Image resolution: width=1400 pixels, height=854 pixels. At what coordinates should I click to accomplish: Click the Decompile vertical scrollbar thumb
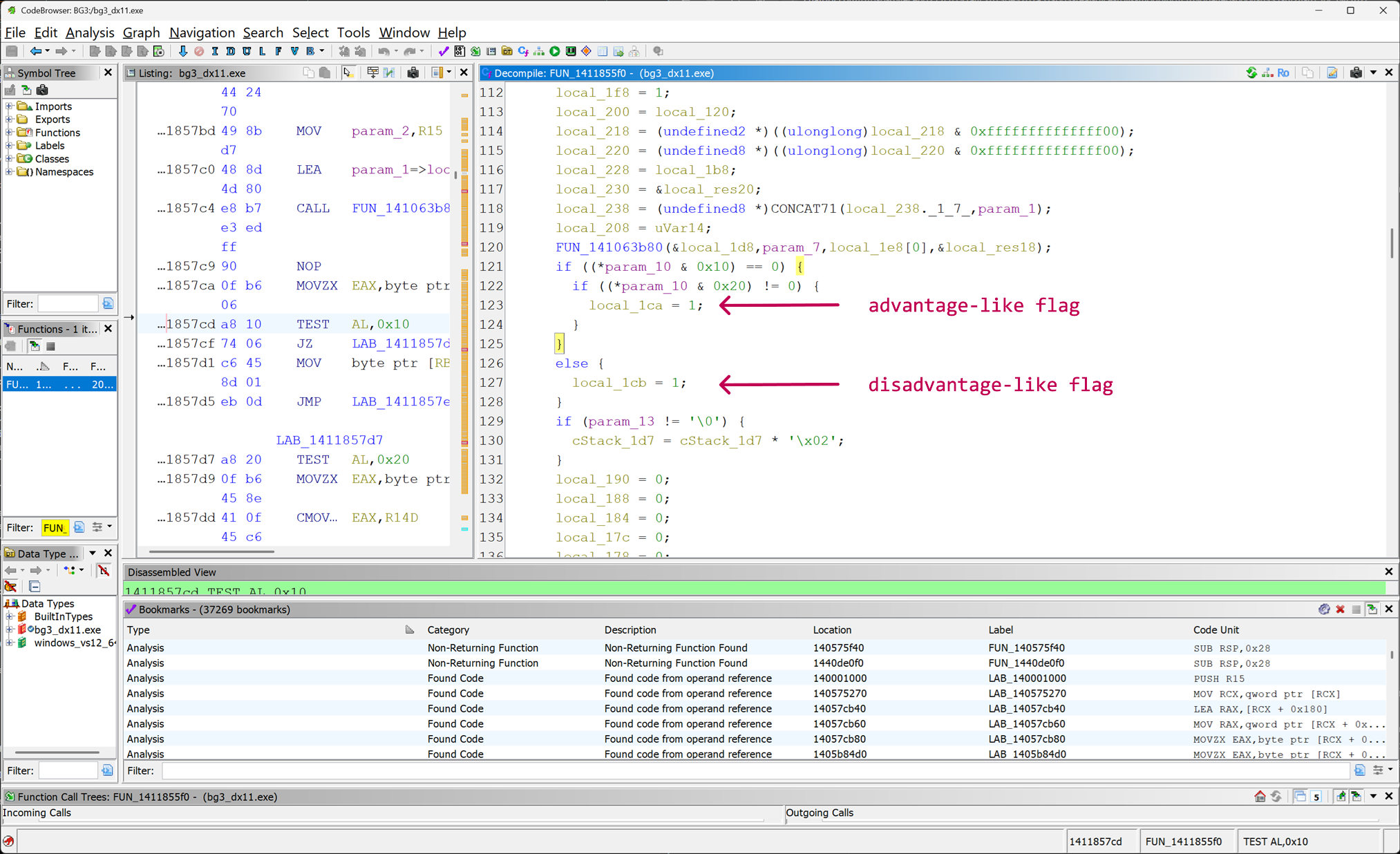point(1392,243)
